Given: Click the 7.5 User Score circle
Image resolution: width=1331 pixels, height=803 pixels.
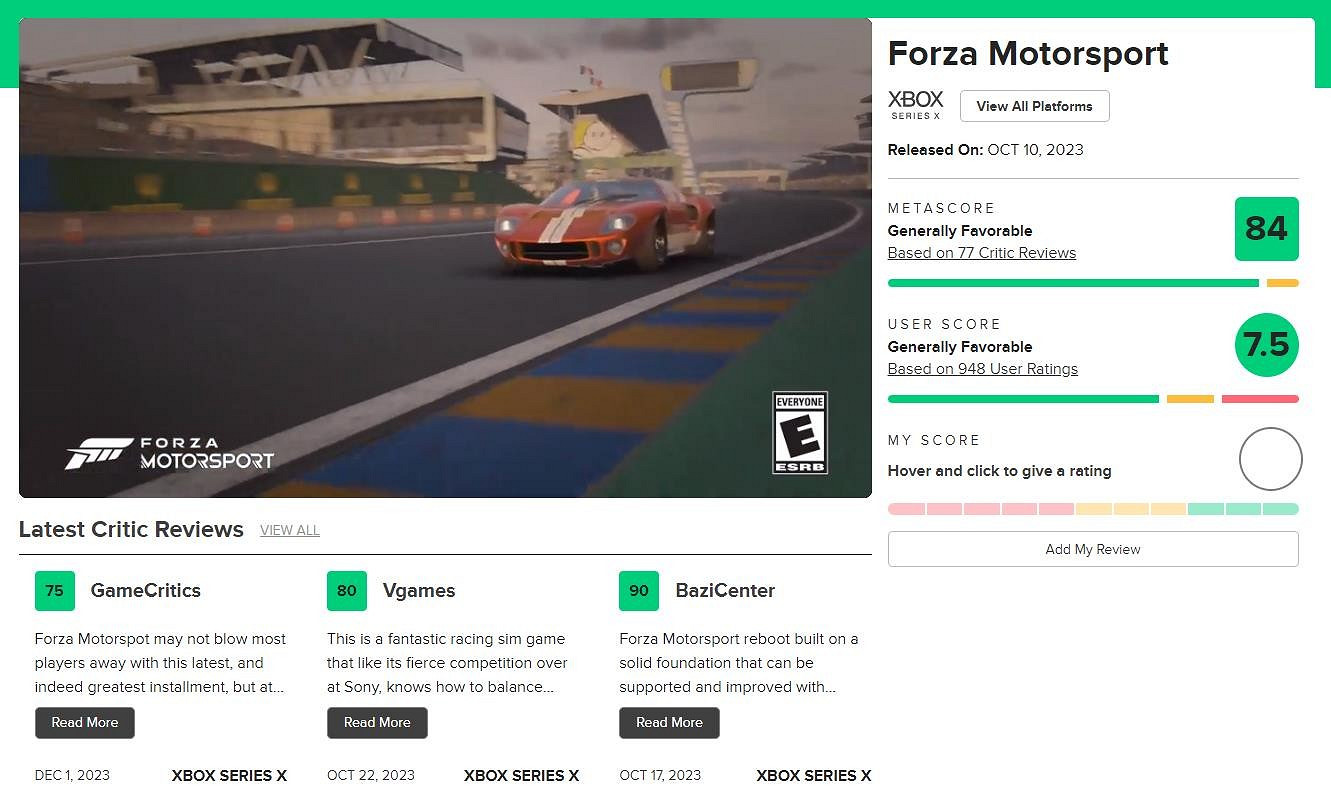Looking at the screenshot, I should tap(1266, 345).
